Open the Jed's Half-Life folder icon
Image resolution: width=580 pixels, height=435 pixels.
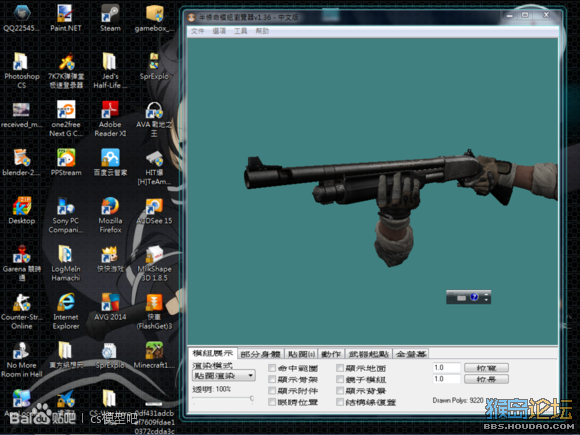pos(110,70)
